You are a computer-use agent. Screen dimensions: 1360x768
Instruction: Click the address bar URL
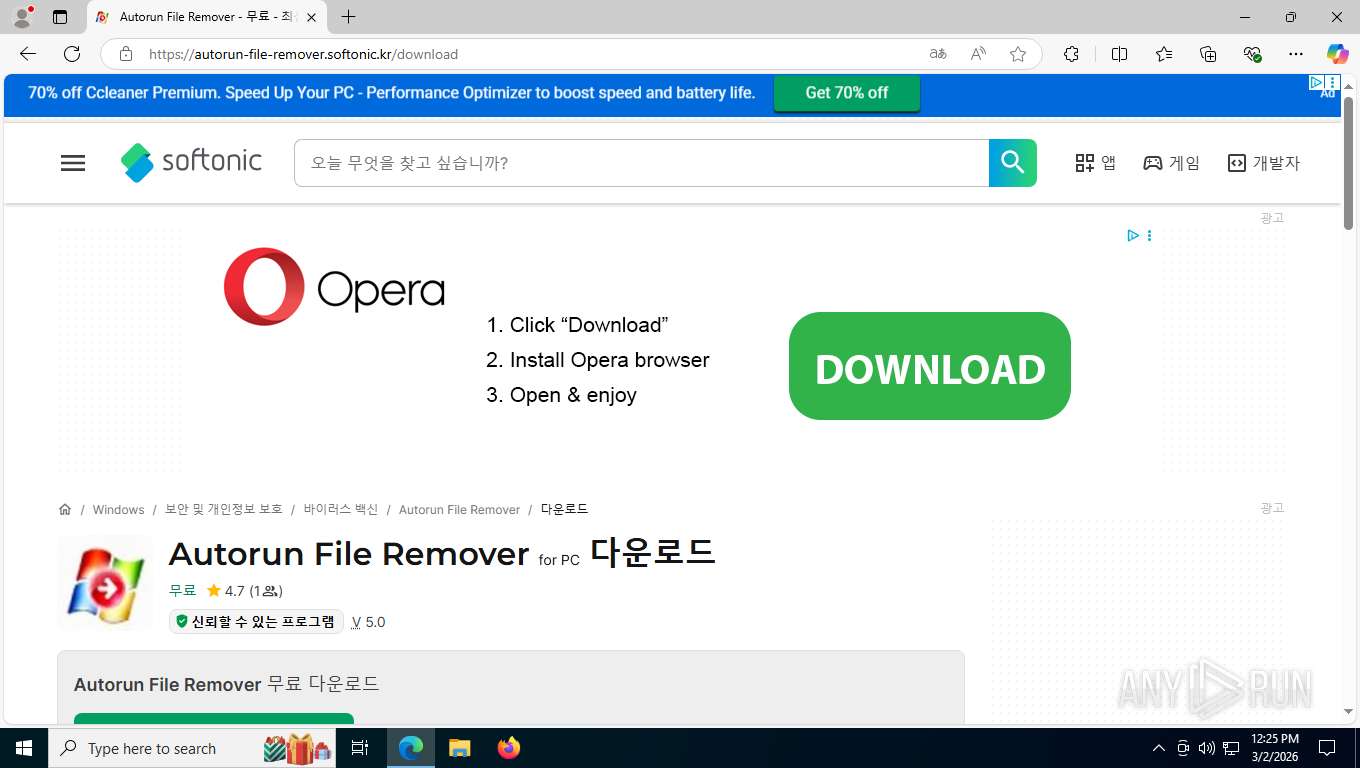click(303, 54)
